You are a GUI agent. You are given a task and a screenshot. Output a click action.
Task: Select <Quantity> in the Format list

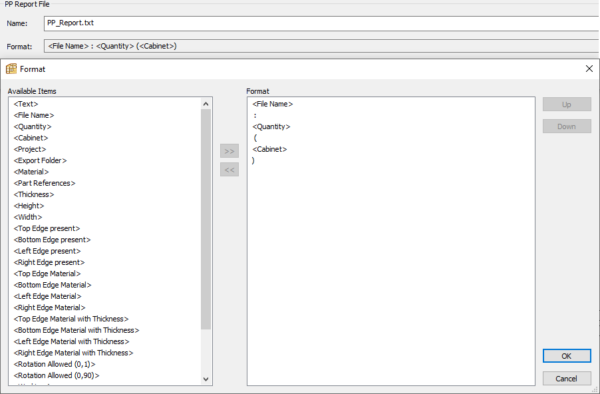271,127
